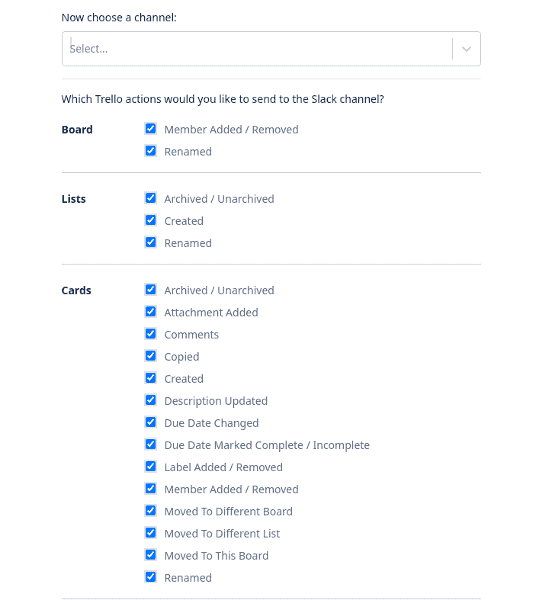Screen dimensions: 536x600
Task: Disable Comments notifications for cards
Action: tap(151, 334)
